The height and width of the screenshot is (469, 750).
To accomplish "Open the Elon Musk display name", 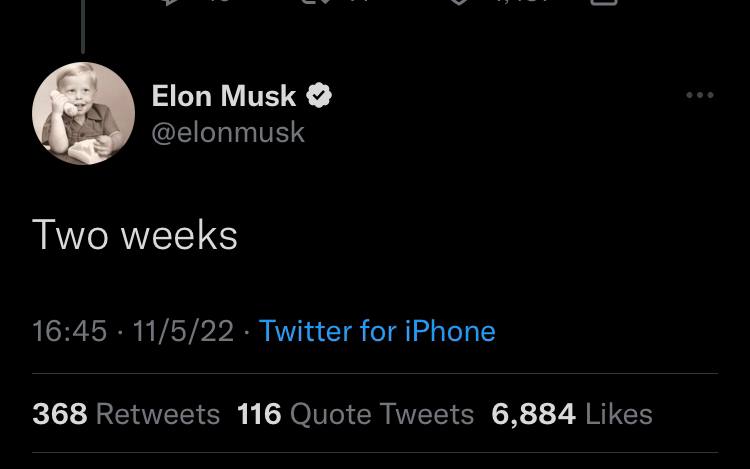I will pos(224,96).
